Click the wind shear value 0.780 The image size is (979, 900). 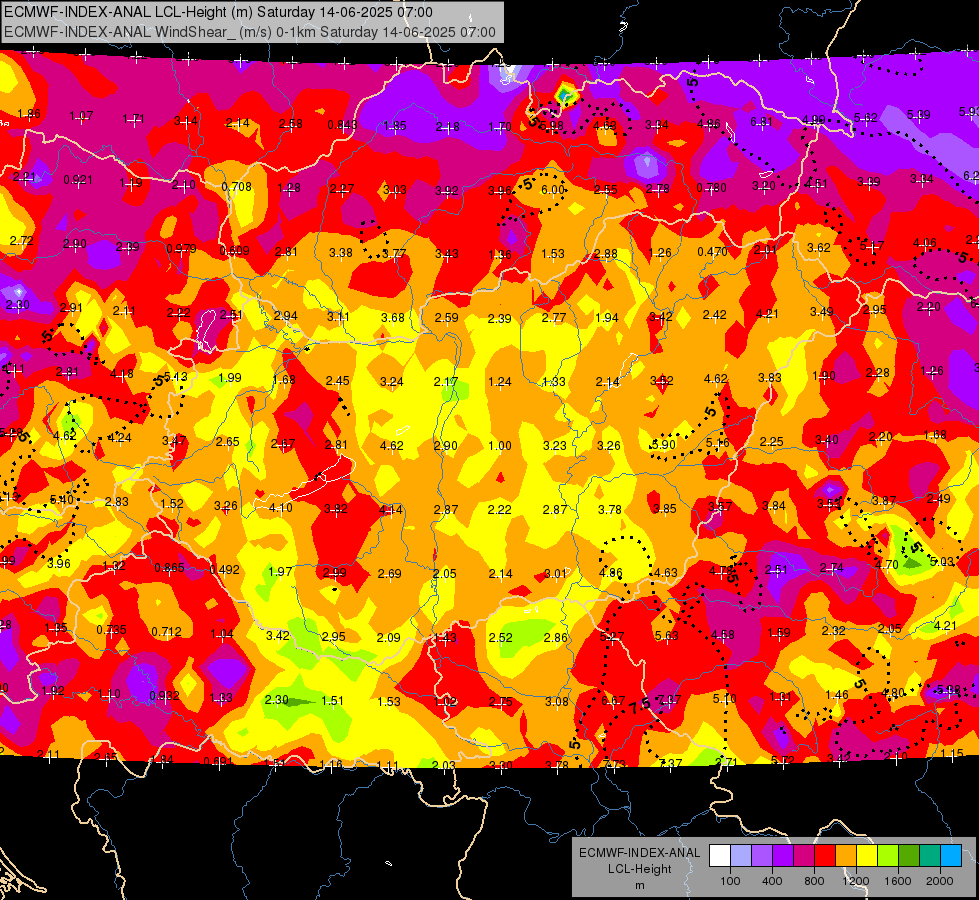pos(712,187)
